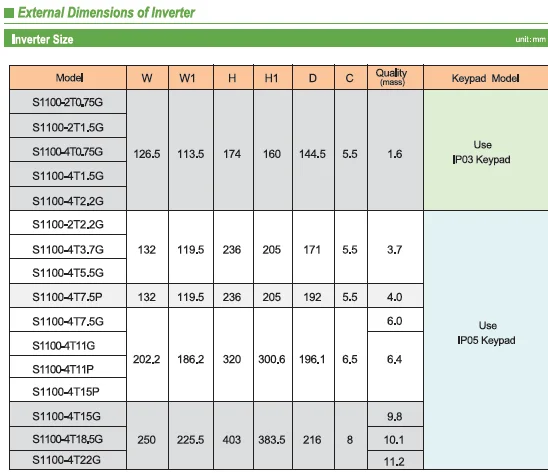Click model cell S1100-2T0.75G
This screenshot has height=473, width=548.
pyautogui.click(x=67, y=102)
